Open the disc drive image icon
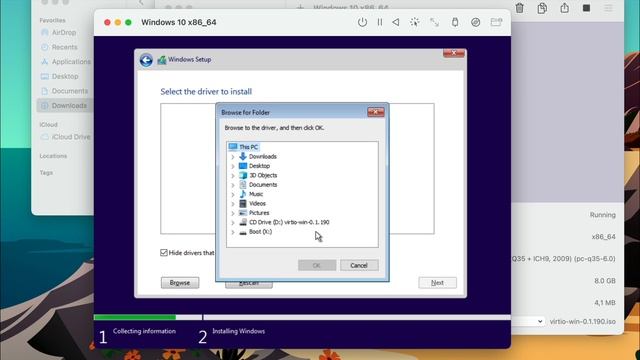The image size is (640, 360). point(475,22)
